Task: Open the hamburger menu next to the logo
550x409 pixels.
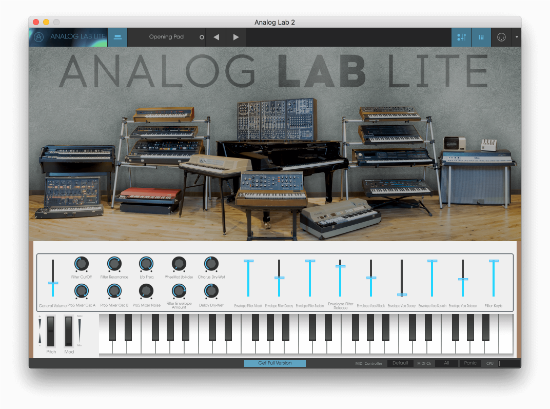Action: (x=118, y=37)
